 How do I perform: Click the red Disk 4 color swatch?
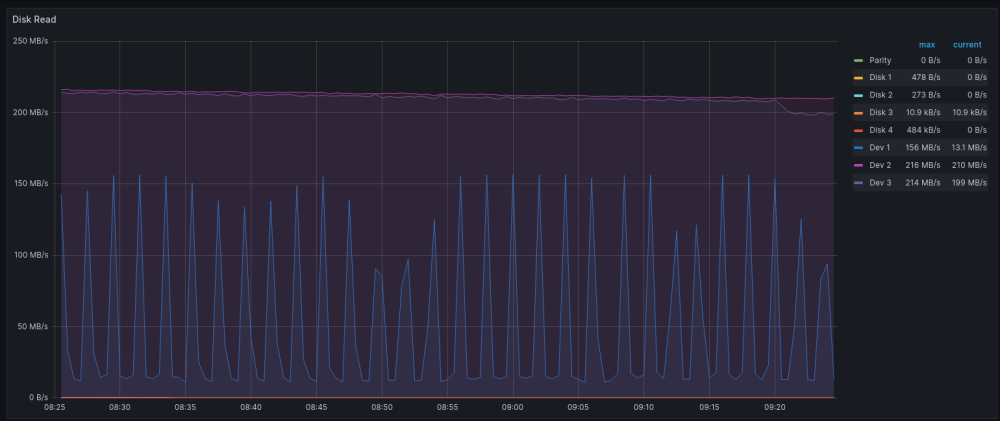(858, 130)
